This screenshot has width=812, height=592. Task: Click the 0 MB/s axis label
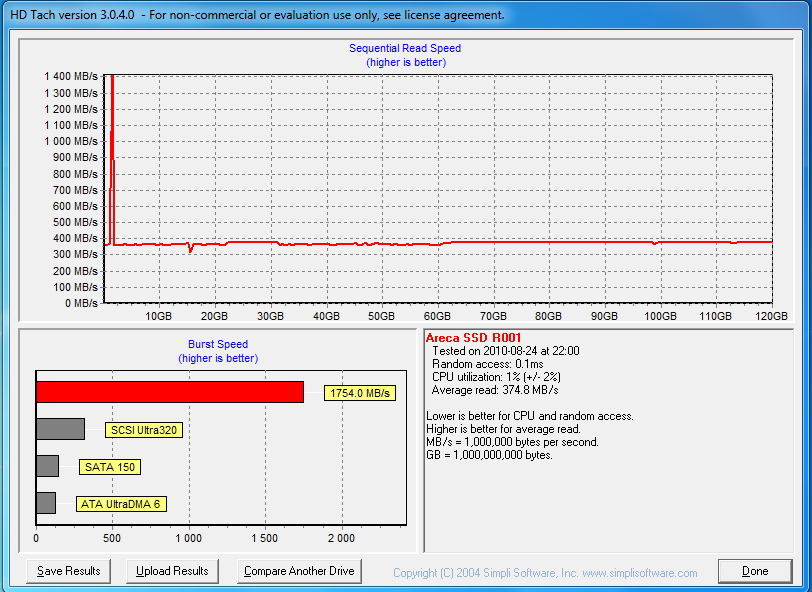(81, 303)
